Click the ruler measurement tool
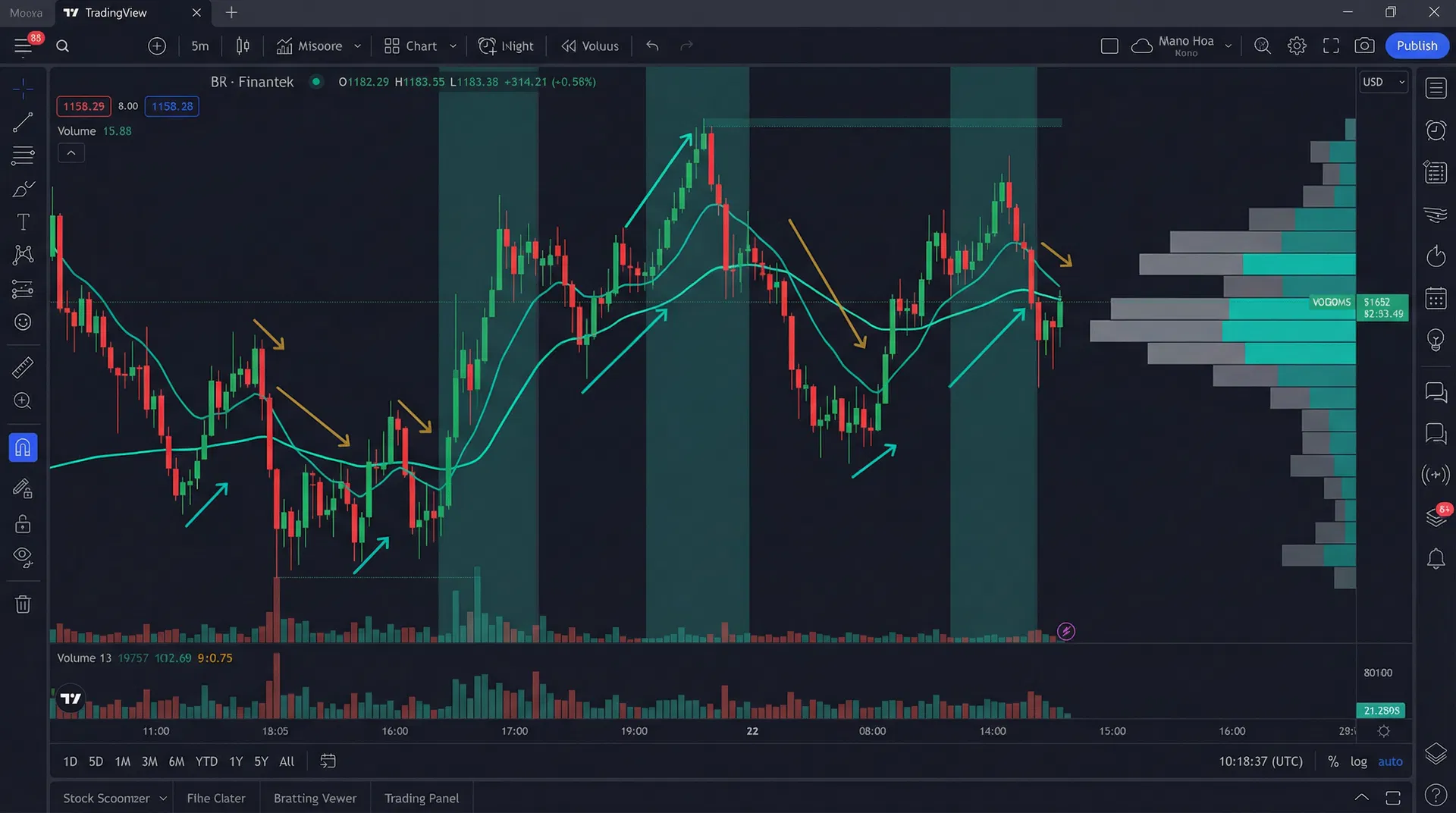1456x813 pixels. tap(23, 367)
